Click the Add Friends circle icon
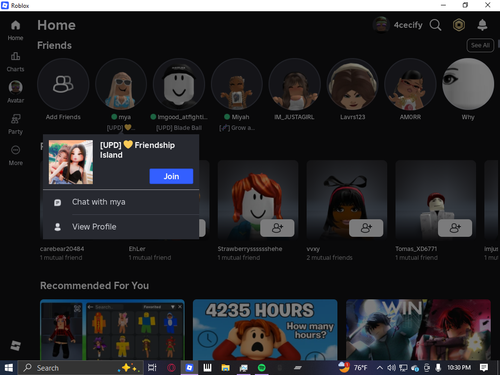 tap(63, 84)
